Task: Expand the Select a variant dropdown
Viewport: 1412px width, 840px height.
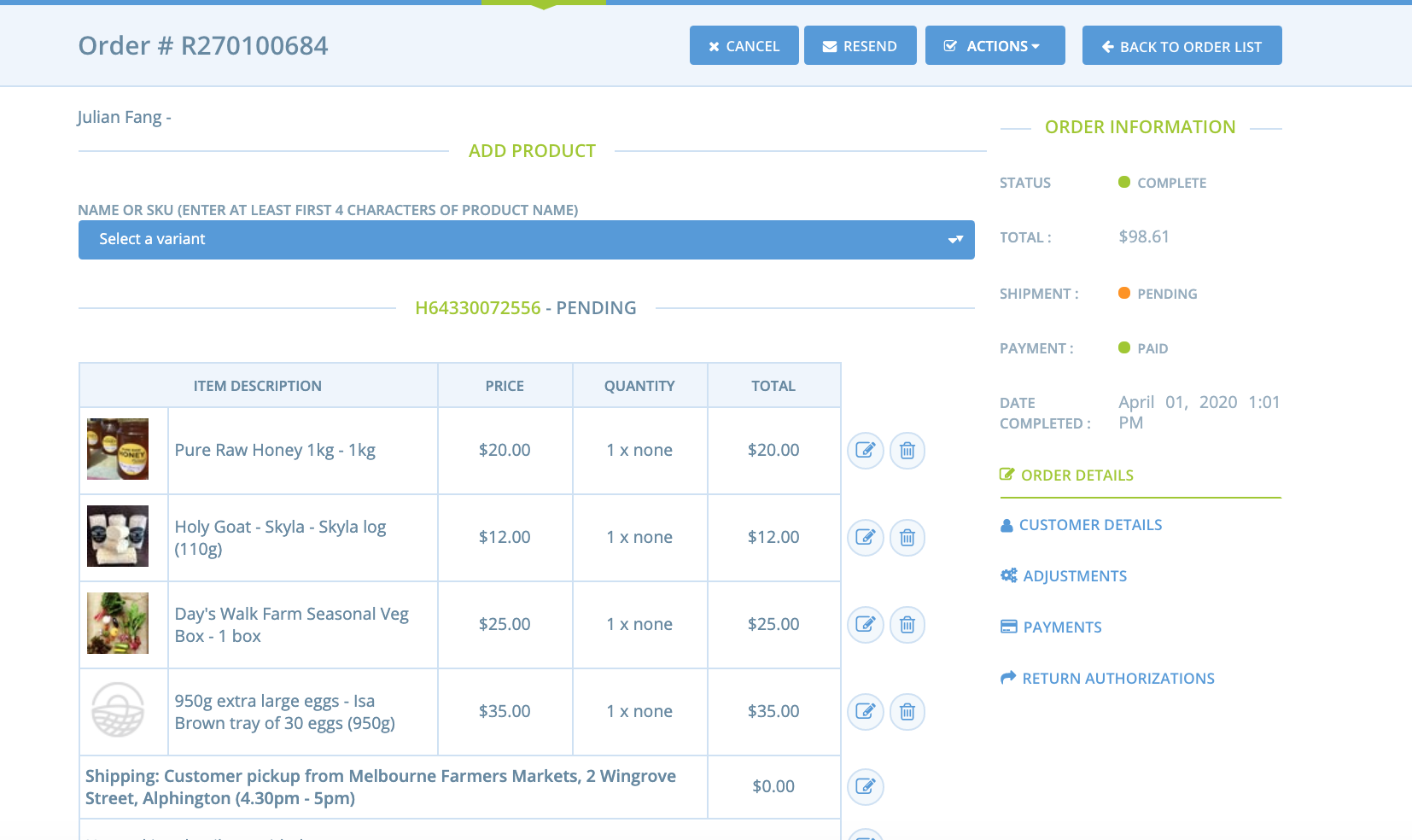Action: point(527,240)
